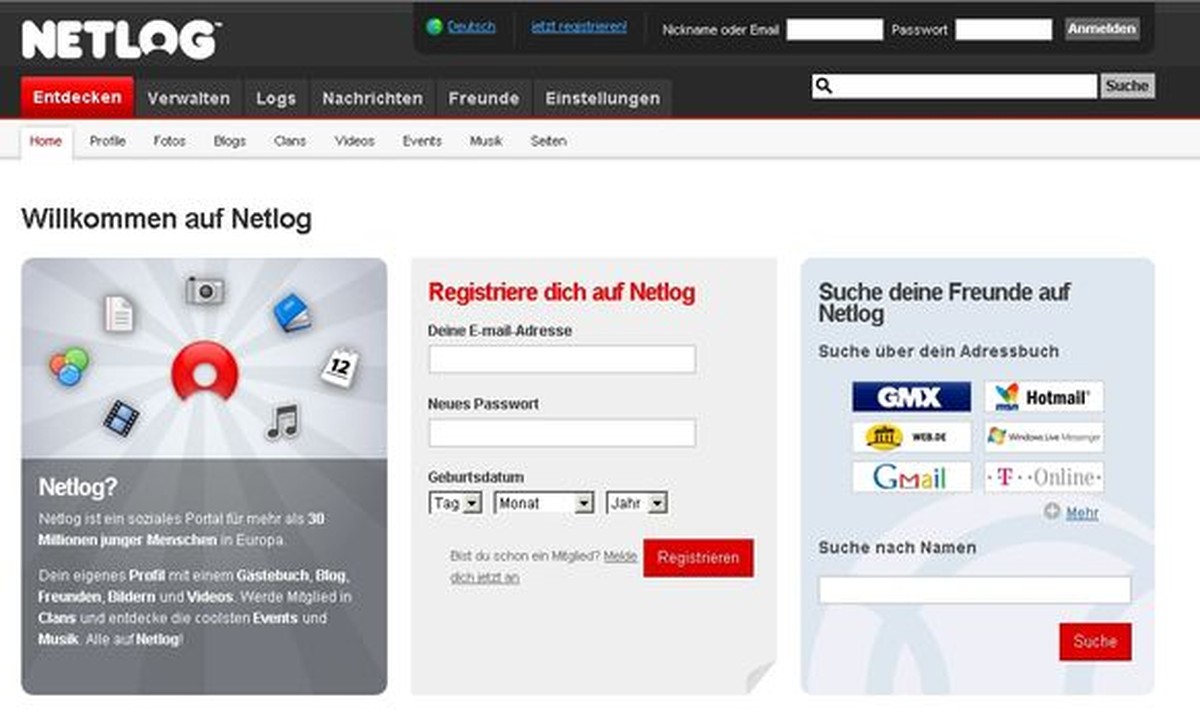Choose Windows Live Messenger provider
1200x720 pixels.
point(1044,437)
